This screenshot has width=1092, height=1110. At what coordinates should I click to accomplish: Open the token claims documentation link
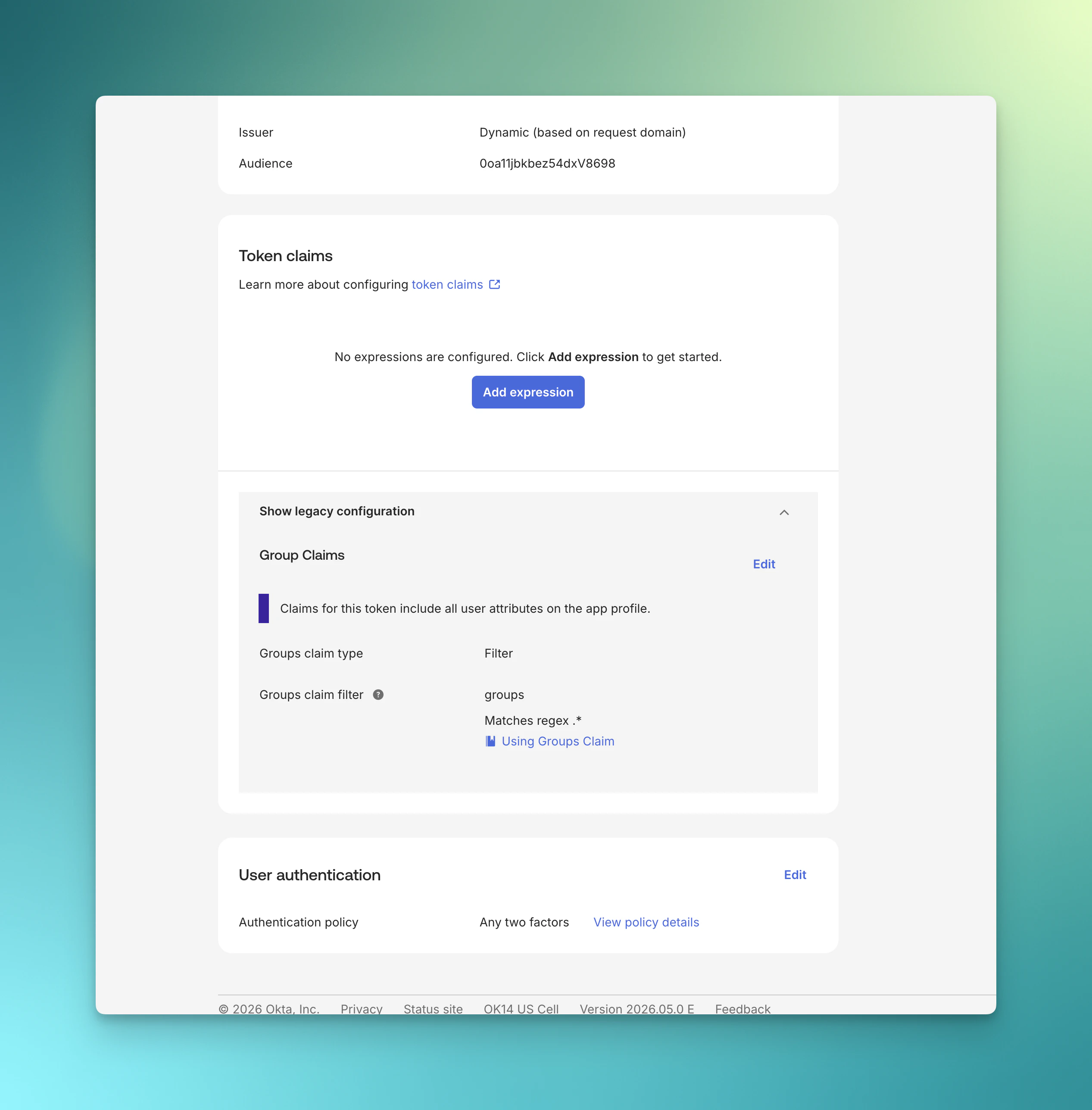pyautogui.click(x=447, y=285)
